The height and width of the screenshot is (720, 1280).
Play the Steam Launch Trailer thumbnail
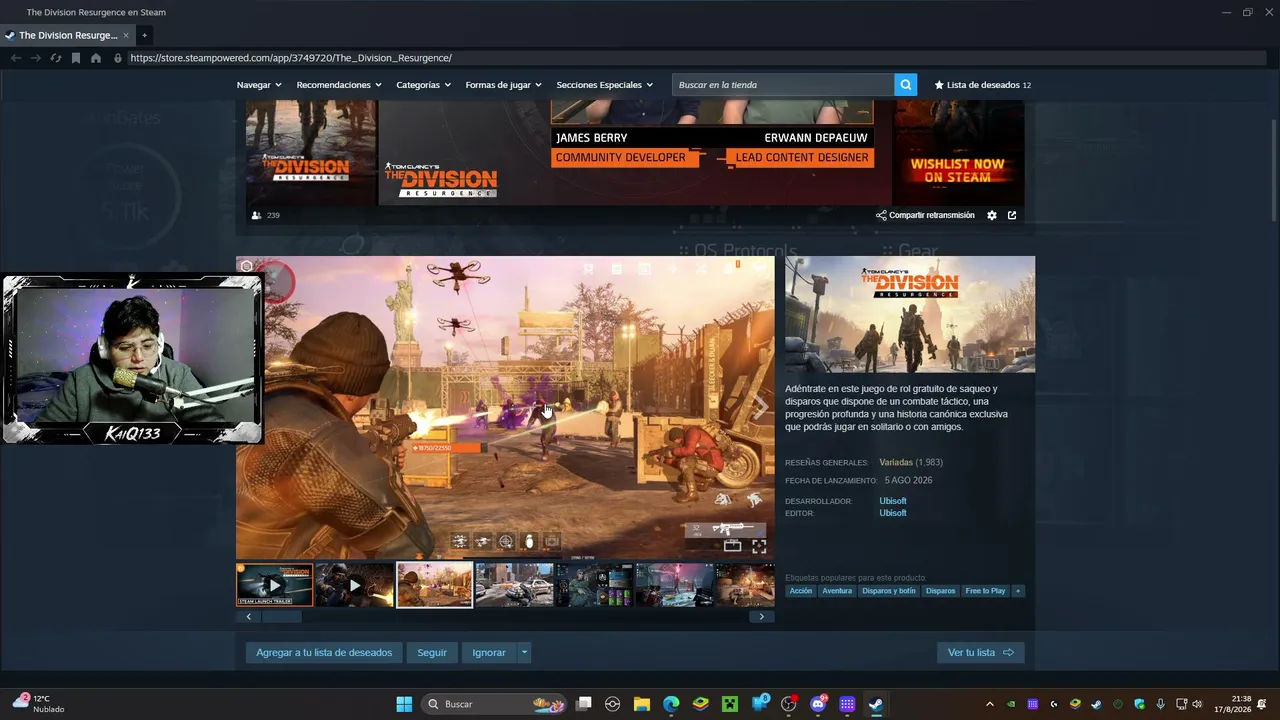pos(274,585)
